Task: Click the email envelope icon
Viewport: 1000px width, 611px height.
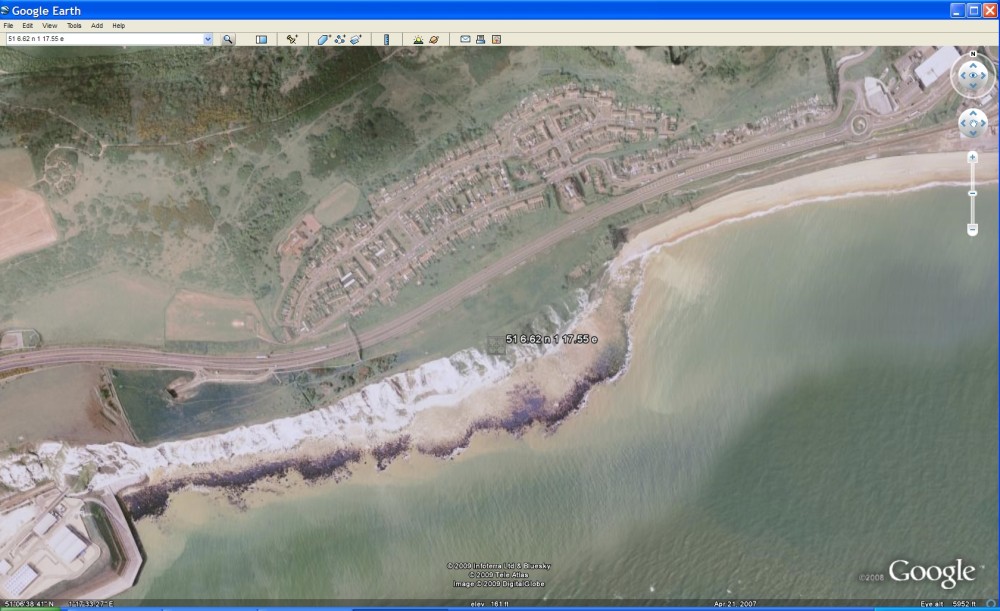Action: click(x=465, y=39)
